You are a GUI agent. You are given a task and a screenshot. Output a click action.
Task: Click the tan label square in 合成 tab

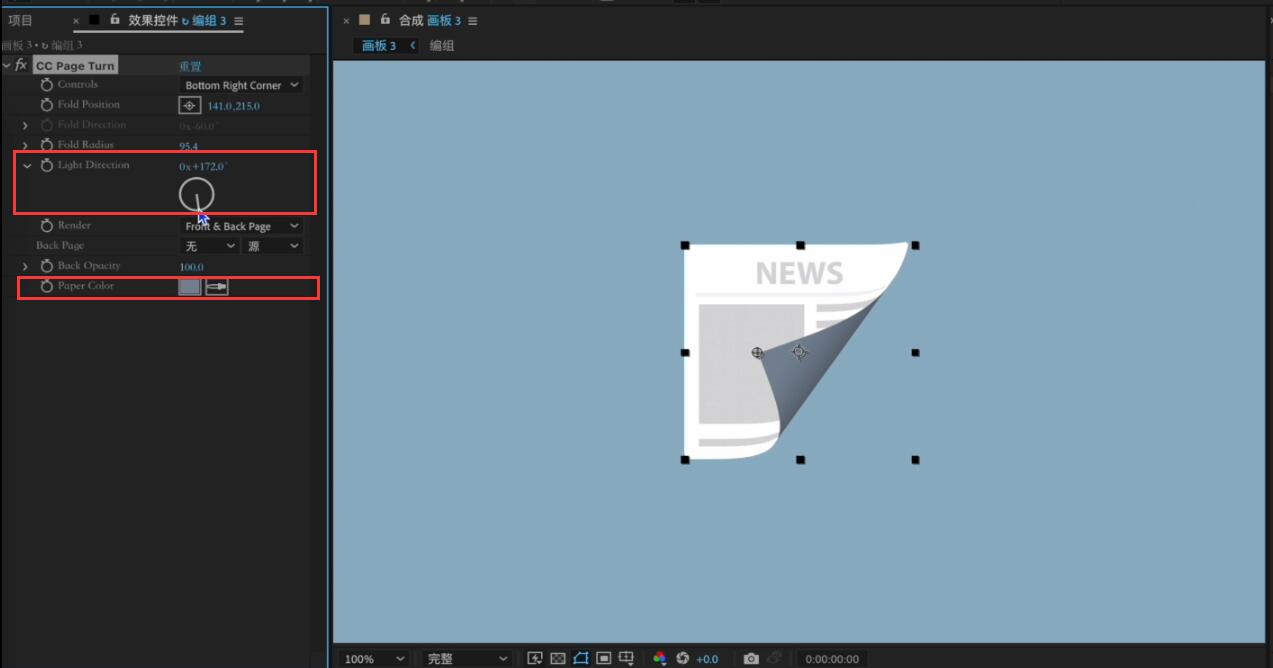coord(364,19)
